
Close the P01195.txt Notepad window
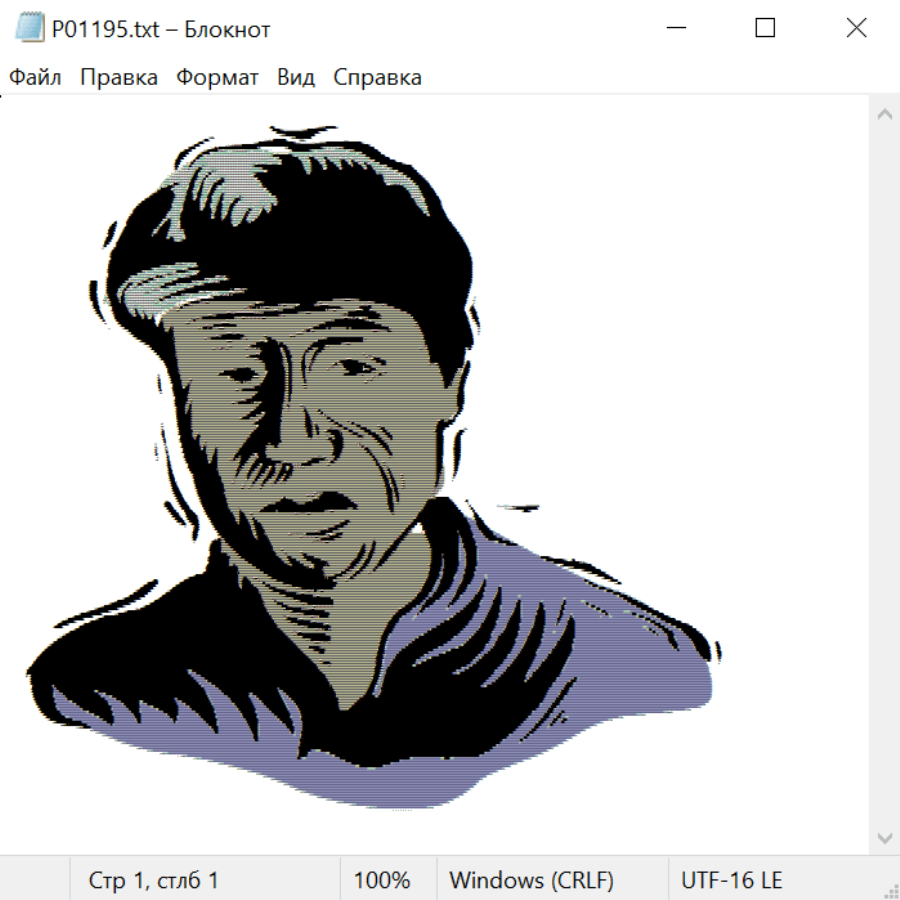(x=856, y=29)
